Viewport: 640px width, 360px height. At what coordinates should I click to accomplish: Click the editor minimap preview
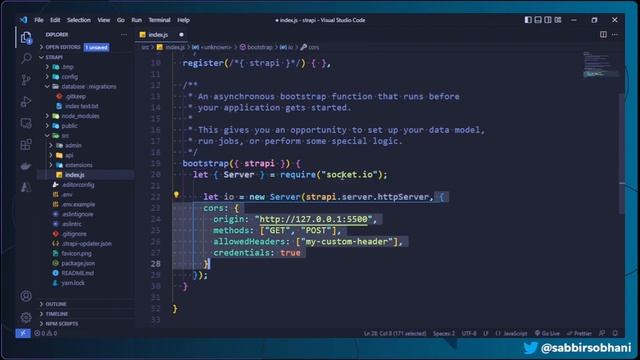600,65
